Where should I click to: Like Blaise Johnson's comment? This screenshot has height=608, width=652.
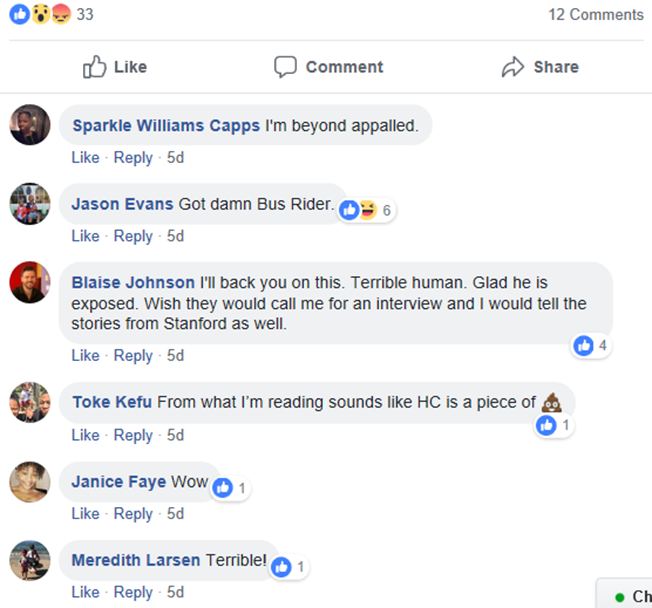(85, 355)
